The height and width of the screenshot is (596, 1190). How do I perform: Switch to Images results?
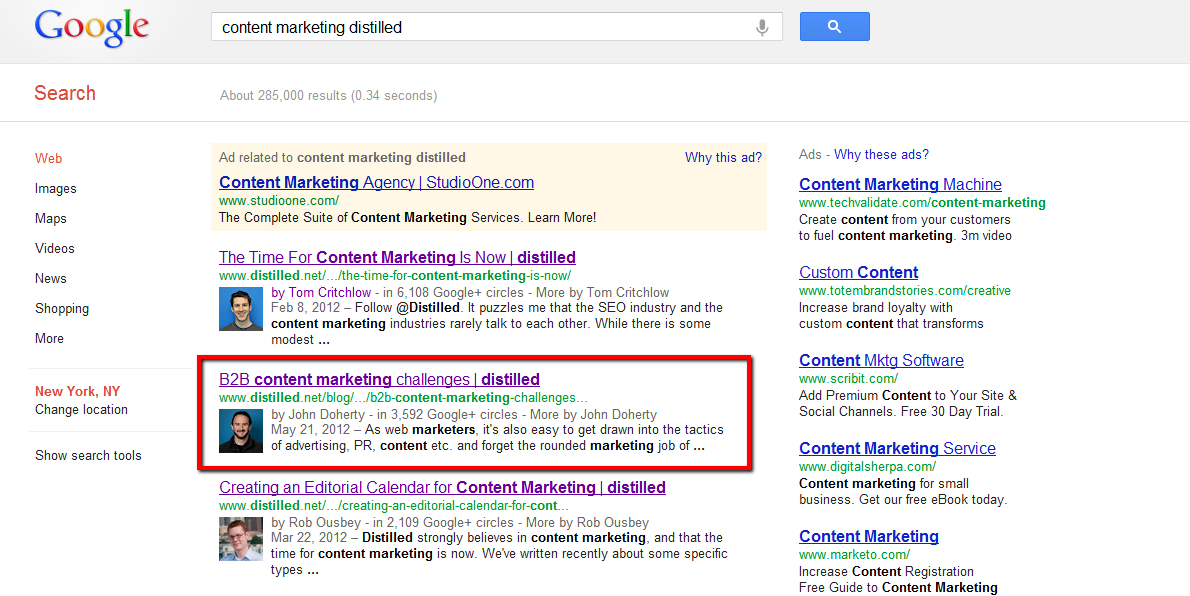tap(55, 189)
